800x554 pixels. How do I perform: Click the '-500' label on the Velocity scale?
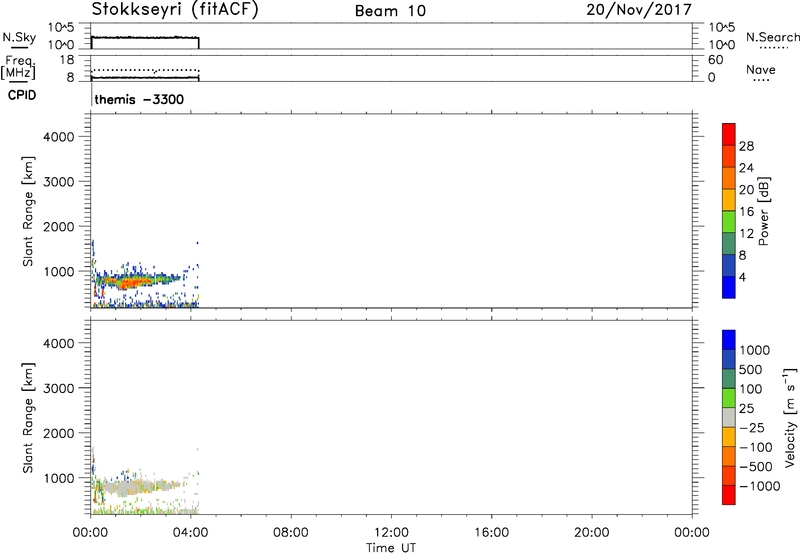[756, 467]
